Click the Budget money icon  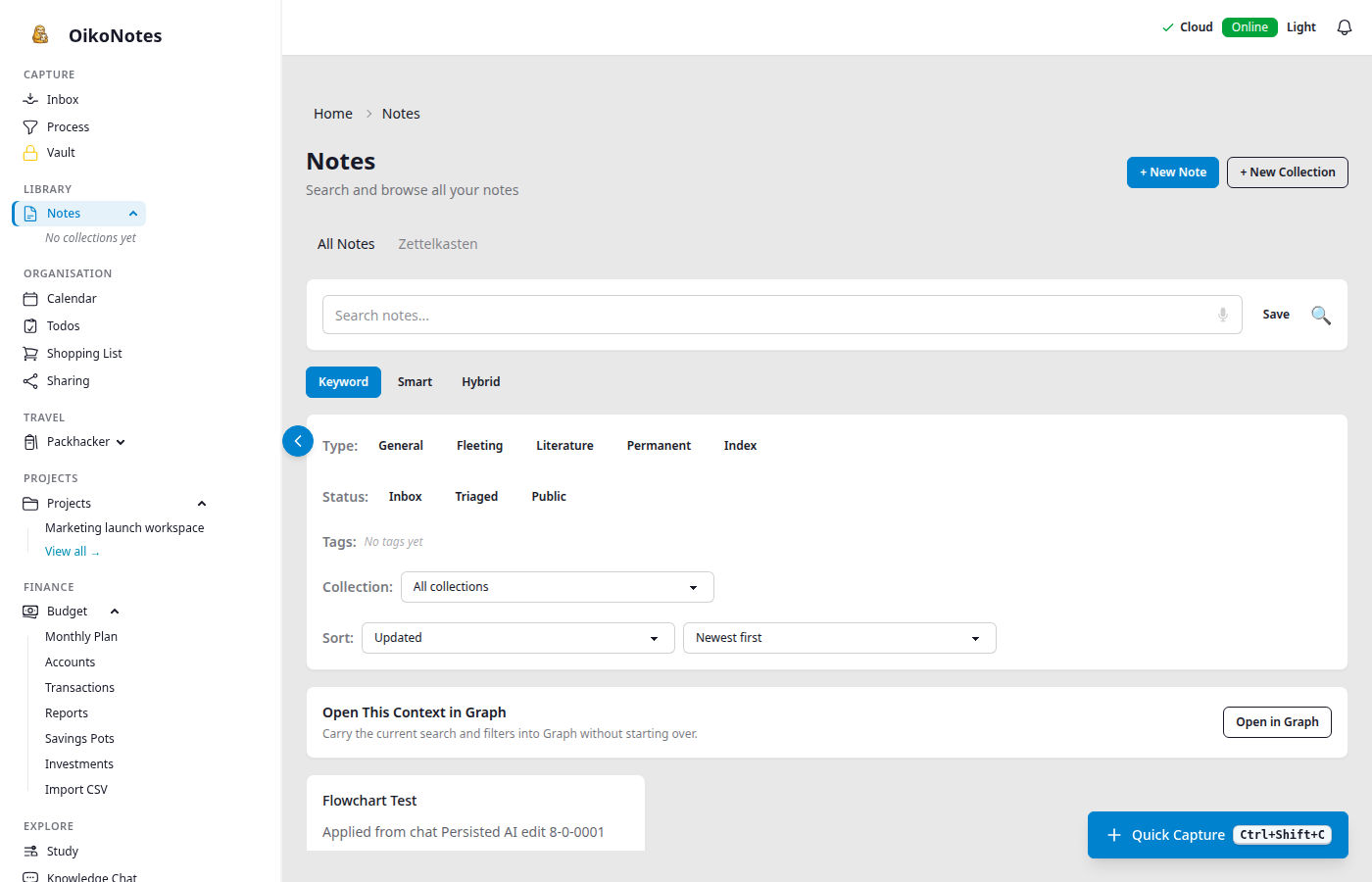coord(30,612)
